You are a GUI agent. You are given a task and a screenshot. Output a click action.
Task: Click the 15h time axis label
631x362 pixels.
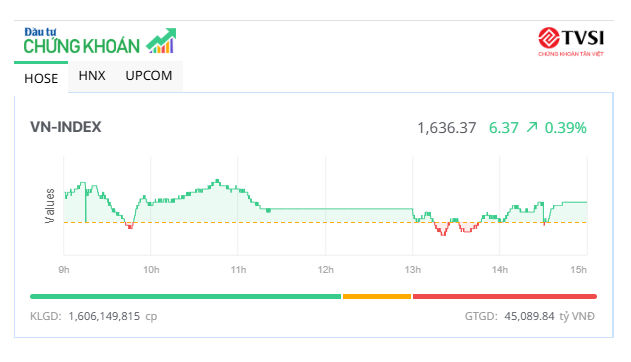[578, 269]
